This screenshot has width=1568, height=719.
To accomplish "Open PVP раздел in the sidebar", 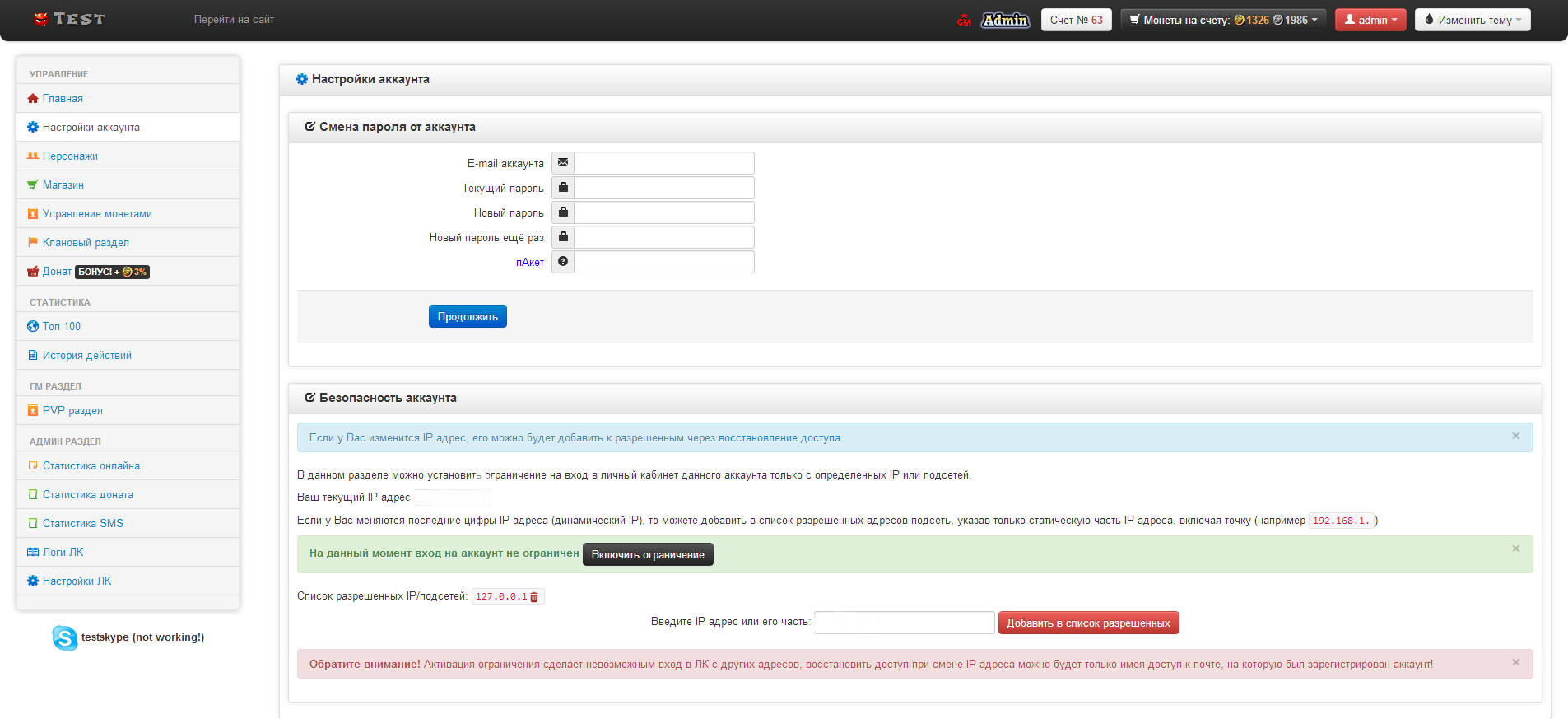I will coord(128,410).
